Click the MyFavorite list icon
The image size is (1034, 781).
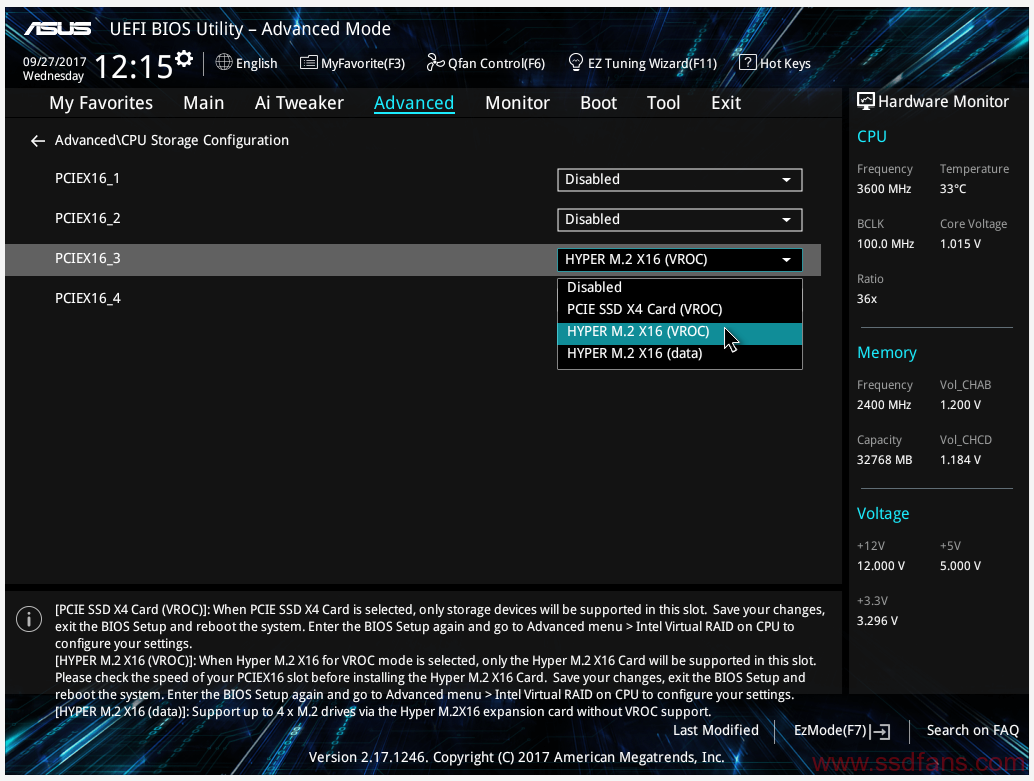(308, 63)
